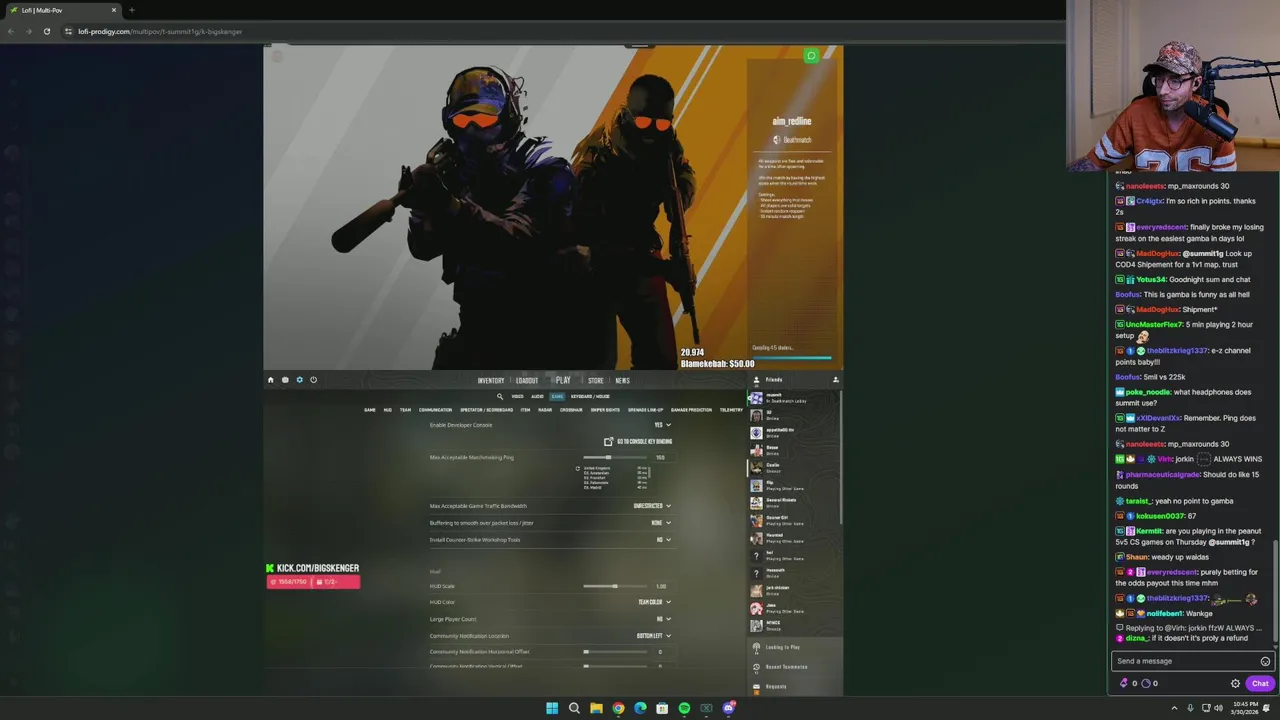Reload the browser page
The width and height of the screenshot is (1280, 720).
(46, 31)
